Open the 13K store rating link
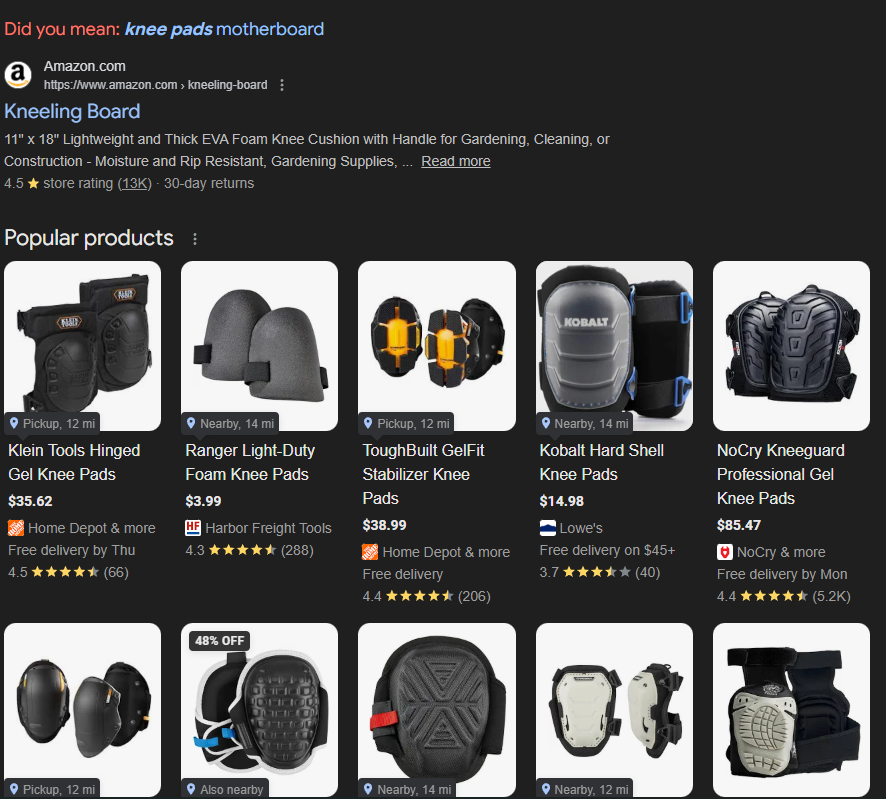 tap(134, 184)
